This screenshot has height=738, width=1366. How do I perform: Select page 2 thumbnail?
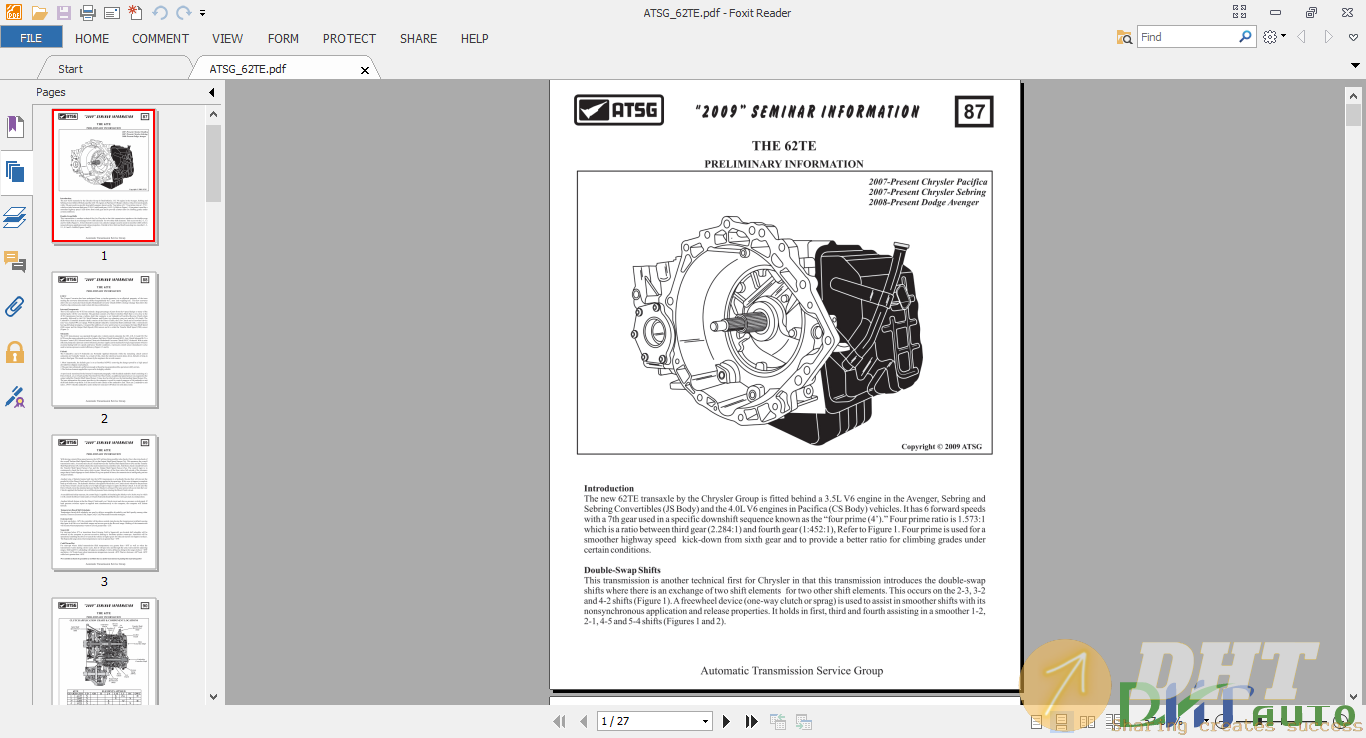pos(104,339)
